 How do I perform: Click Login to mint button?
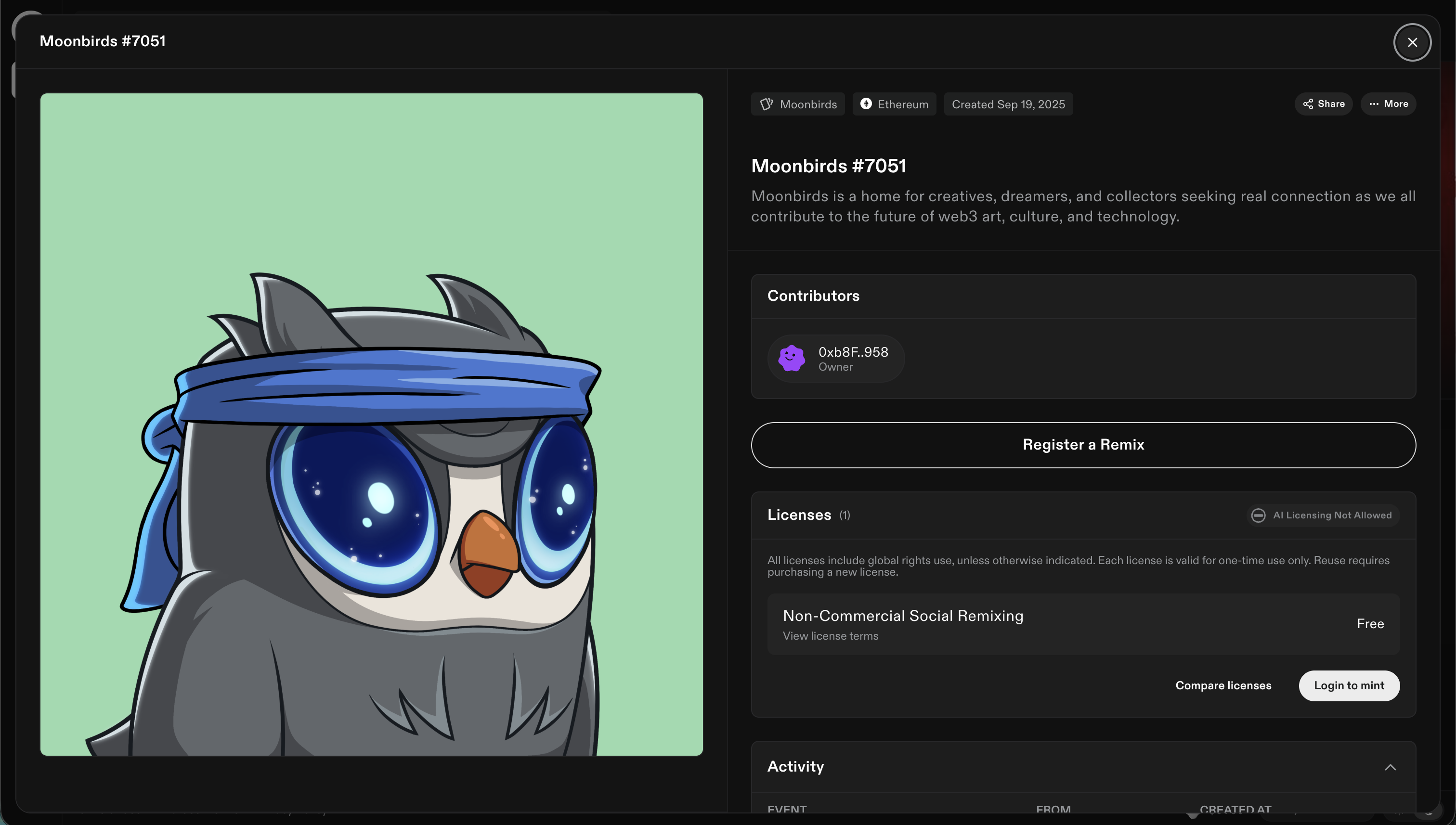(x=1349, y=685)
